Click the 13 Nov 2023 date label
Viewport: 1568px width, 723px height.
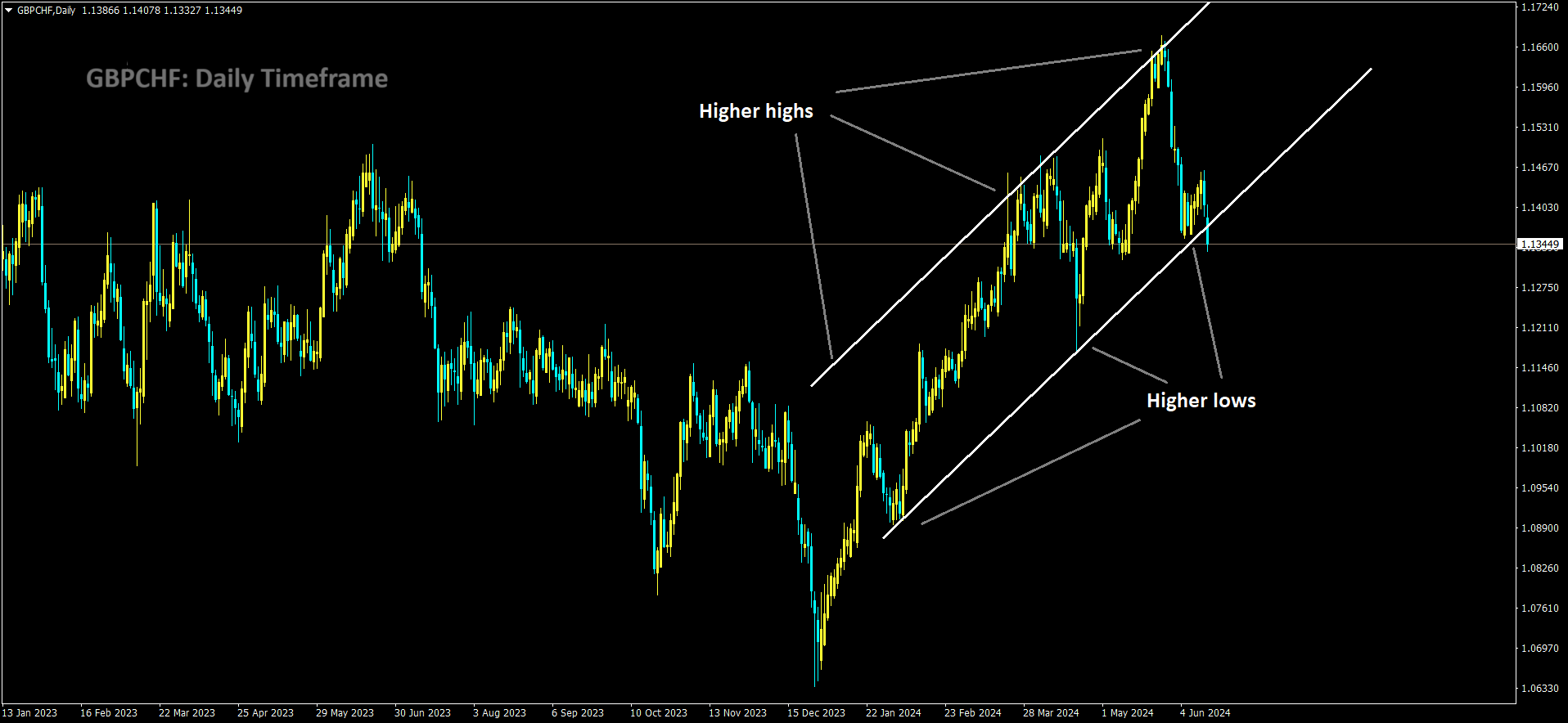click(x=737, y=713)
